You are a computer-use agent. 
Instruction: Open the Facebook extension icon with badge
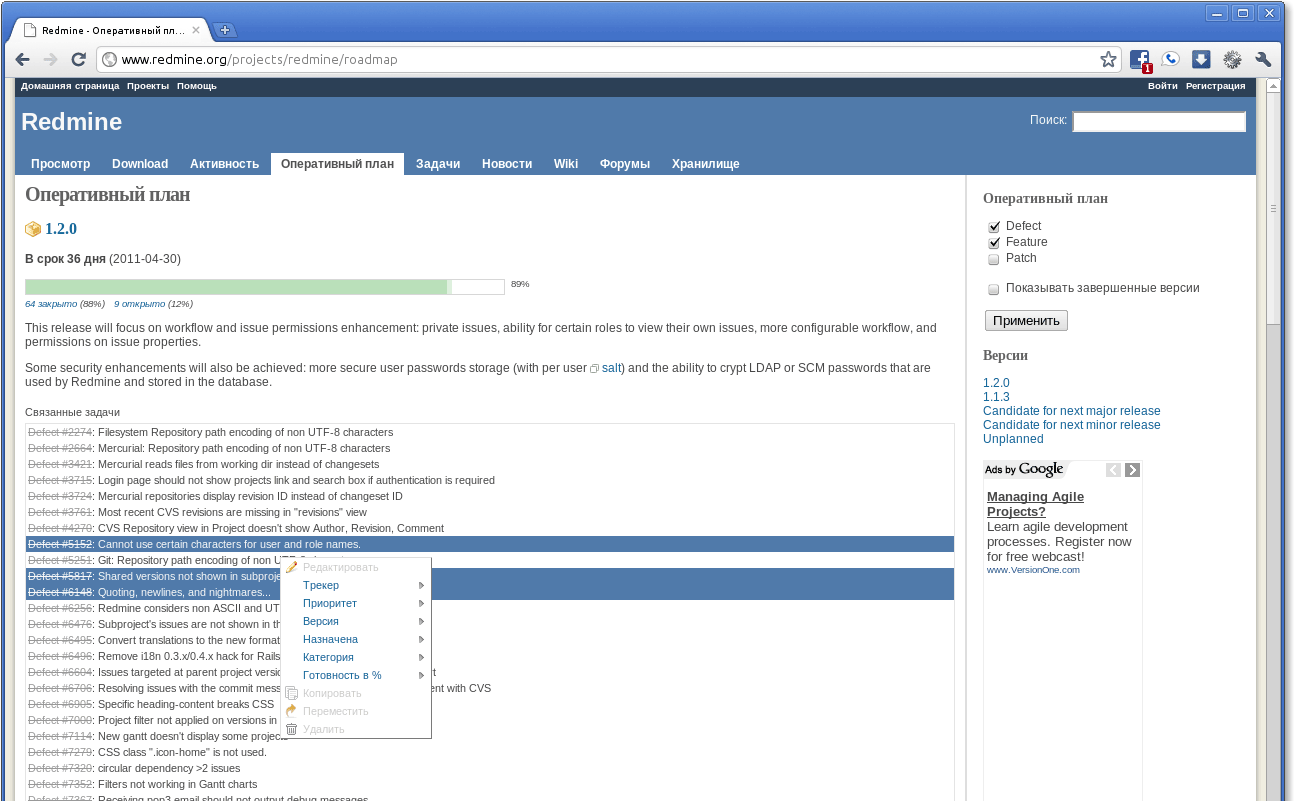pos(1140,60)
